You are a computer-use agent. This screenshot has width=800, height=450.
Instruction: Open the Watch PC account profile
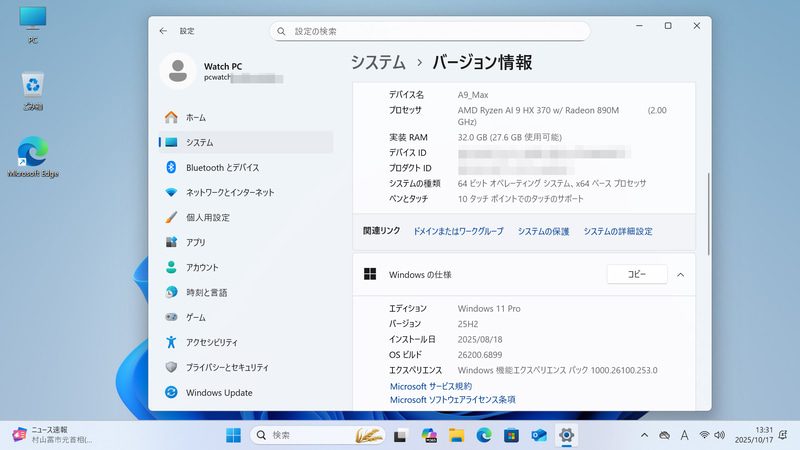(x=222, y=71)
